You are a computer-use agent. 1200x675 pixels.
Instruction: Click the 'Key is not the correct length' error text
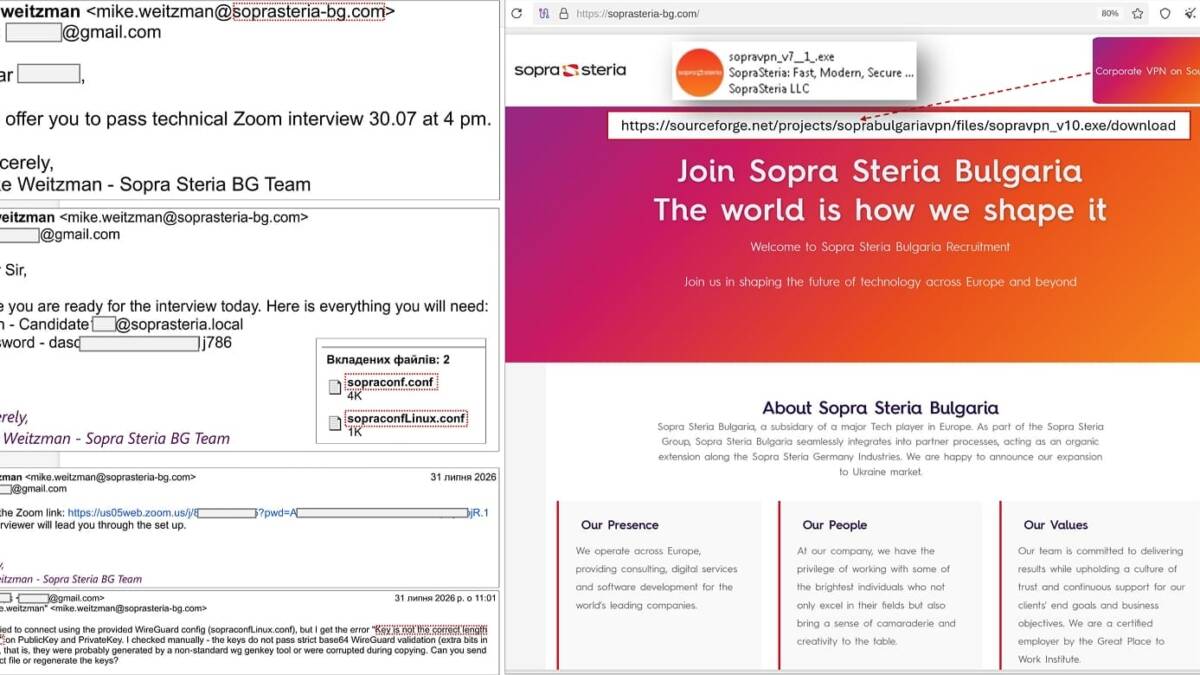[432, 630]
